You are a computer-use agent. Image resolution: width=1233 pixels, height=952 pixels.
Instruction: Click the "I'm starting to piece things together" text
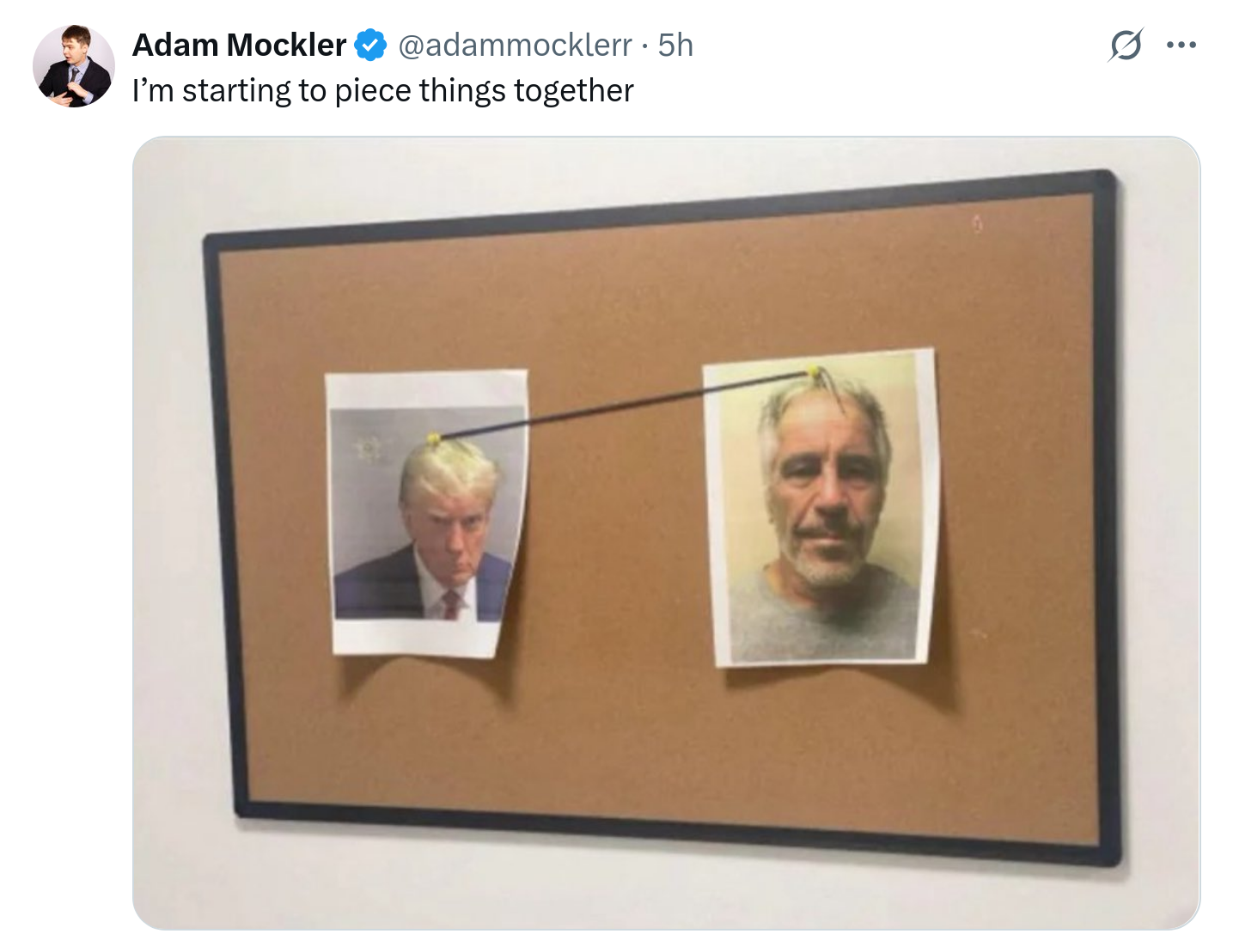click(x=383, y=90)
